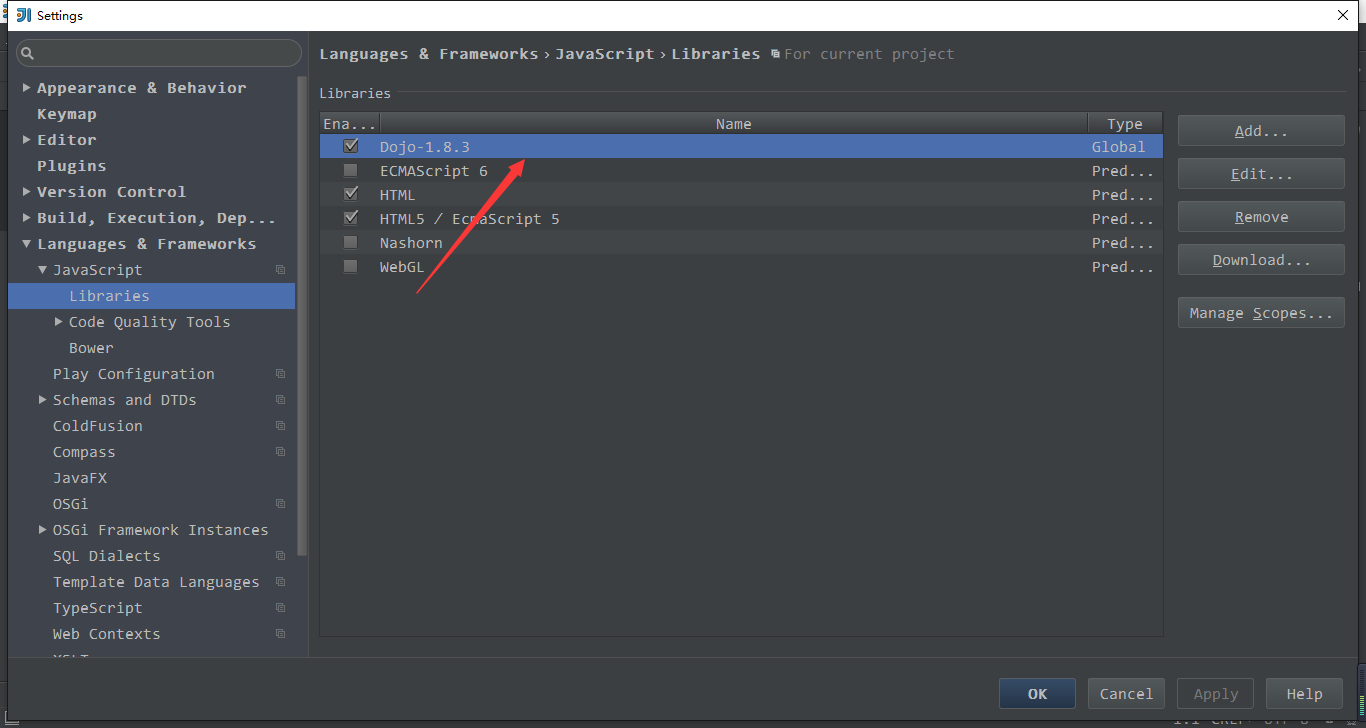This screenshot has height=728, width=1366.
Task: Click the Edit... button
Action: [1261, 174]
